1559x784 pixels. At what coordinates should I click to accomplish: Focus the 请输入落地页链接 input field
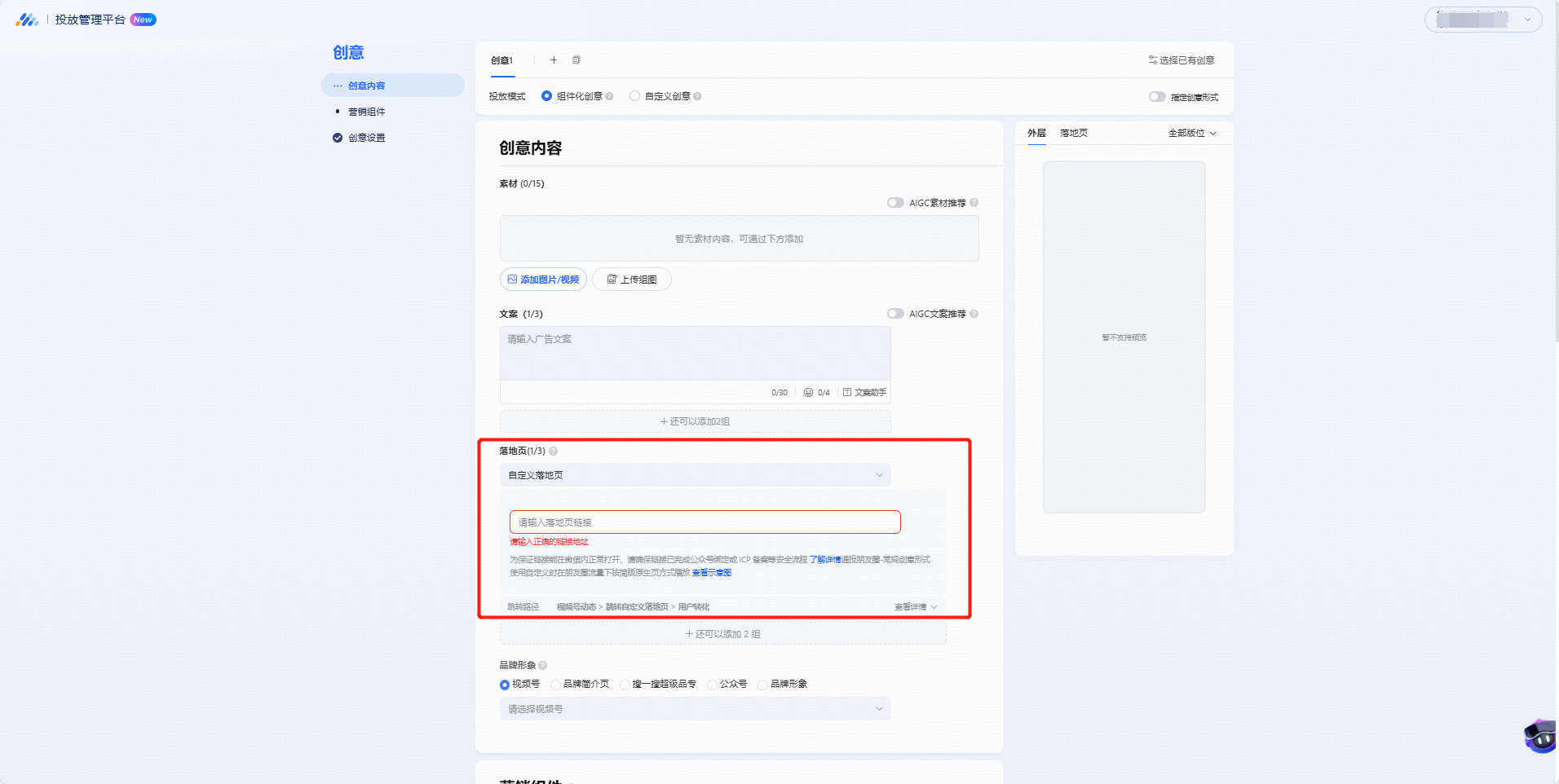pos(704,522)
